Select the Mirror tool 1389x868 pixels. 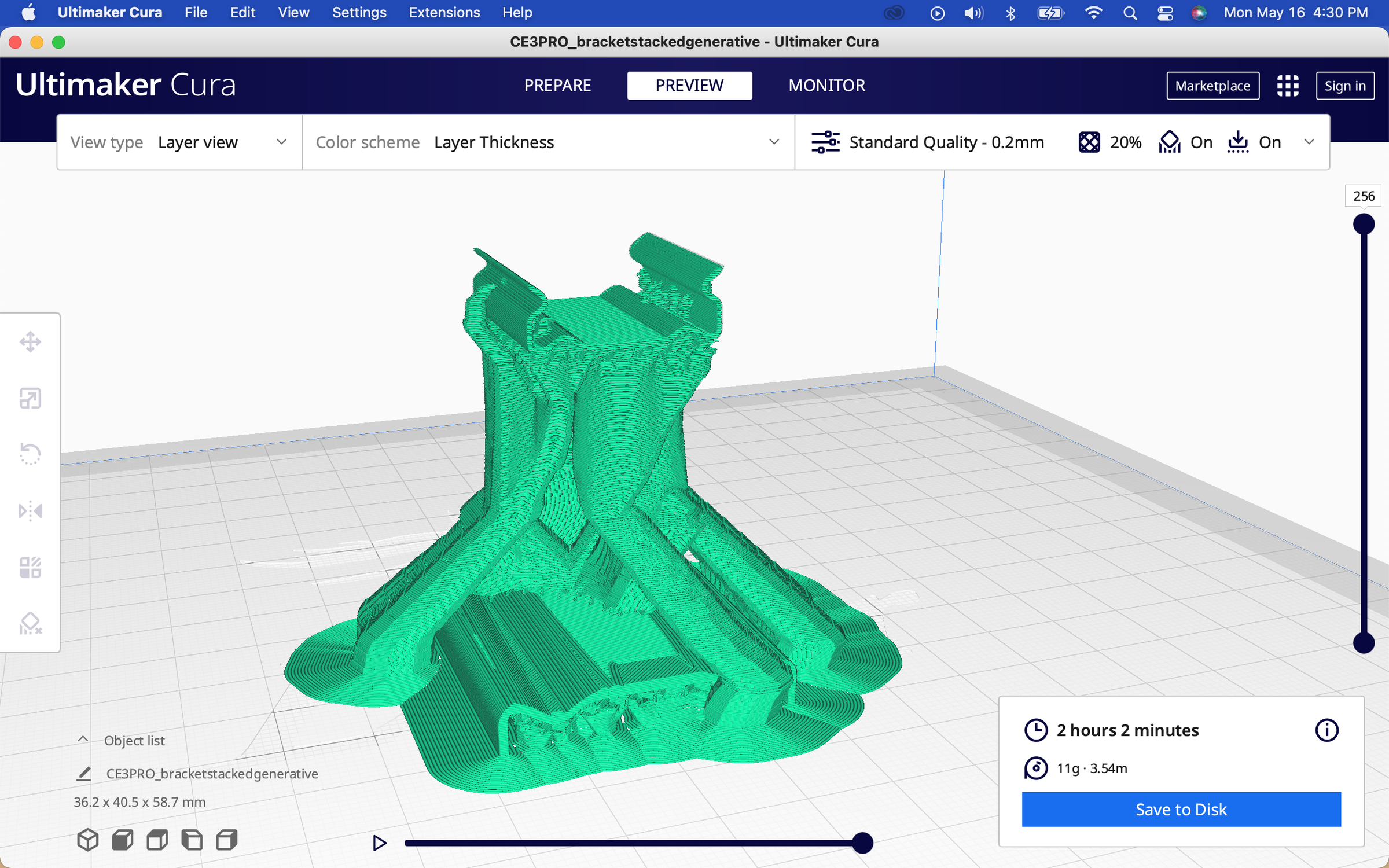click(x=30, y=511)
